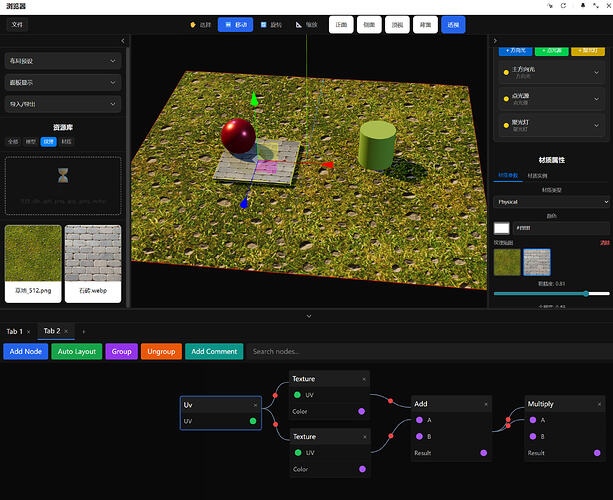Click Uv node green output port
613x500 pixels.
tap(253, 421)
